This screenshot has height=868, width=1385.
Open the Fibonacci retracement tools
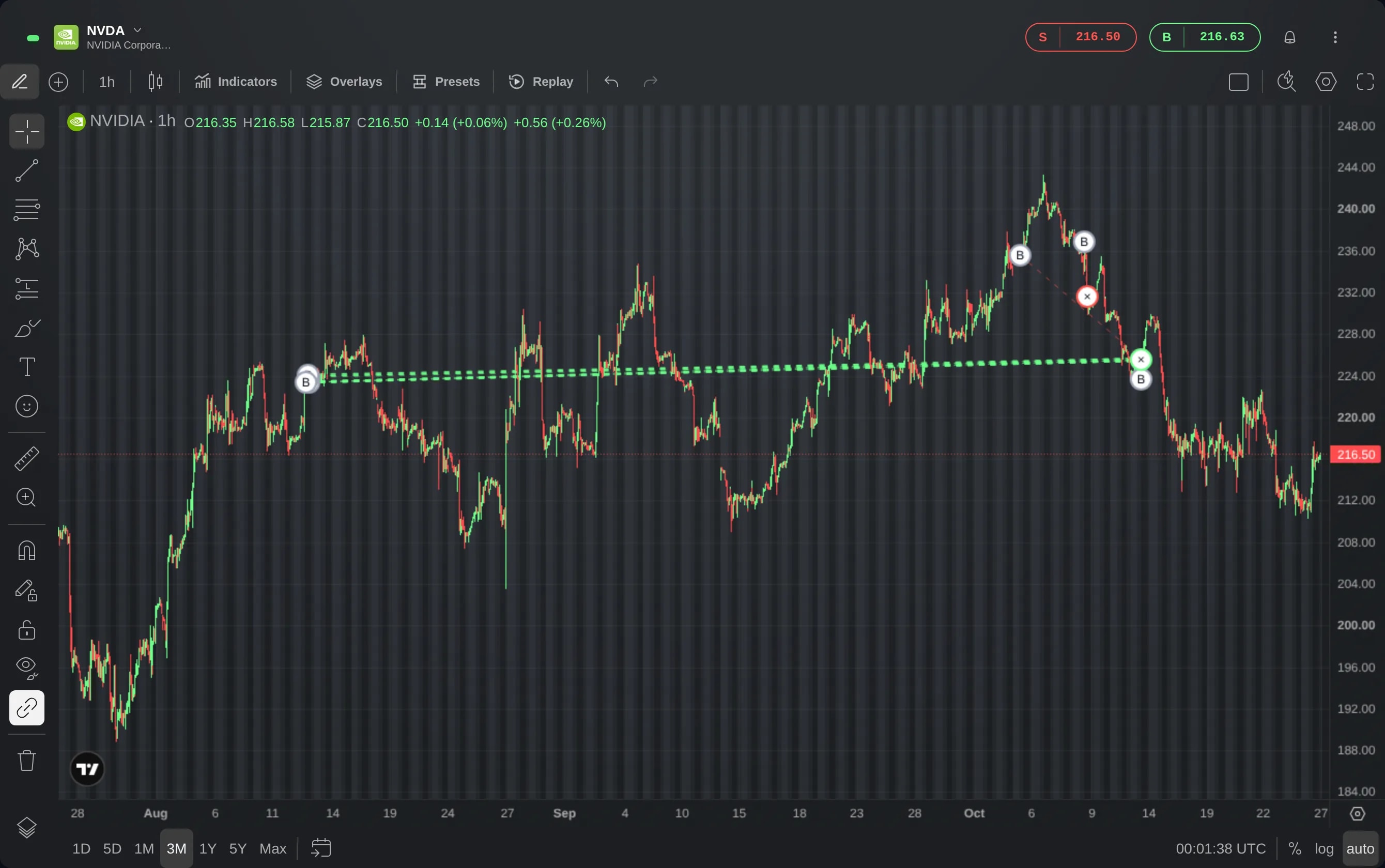click(26, 210)
